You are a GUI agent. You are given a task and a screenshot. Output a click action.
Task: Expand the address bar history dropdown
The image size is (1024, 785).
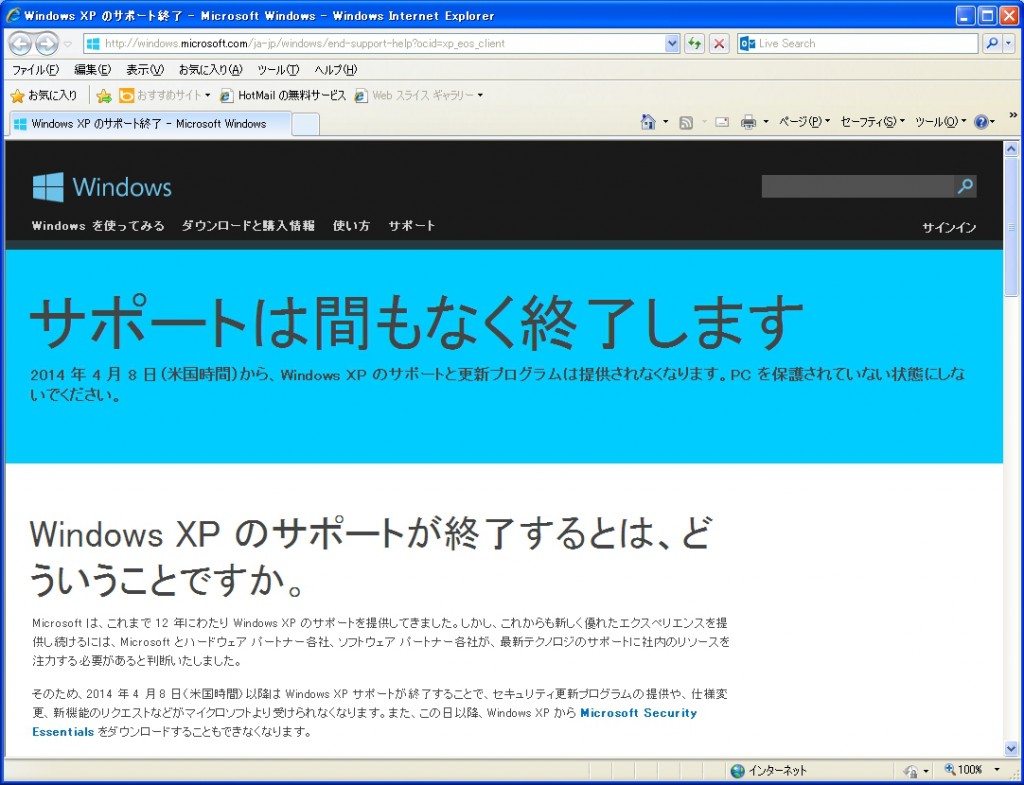(x=672, y=44)
